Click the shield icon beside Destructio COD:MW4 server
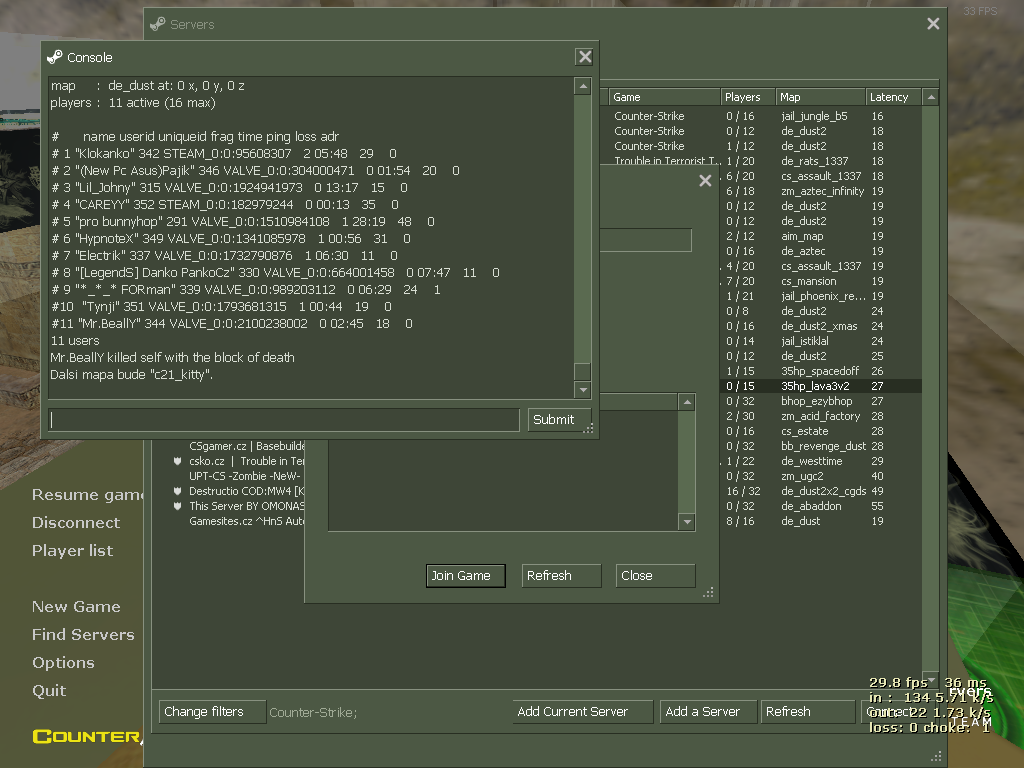Viewport: 1024px width, 768px height. pos(177,491)
